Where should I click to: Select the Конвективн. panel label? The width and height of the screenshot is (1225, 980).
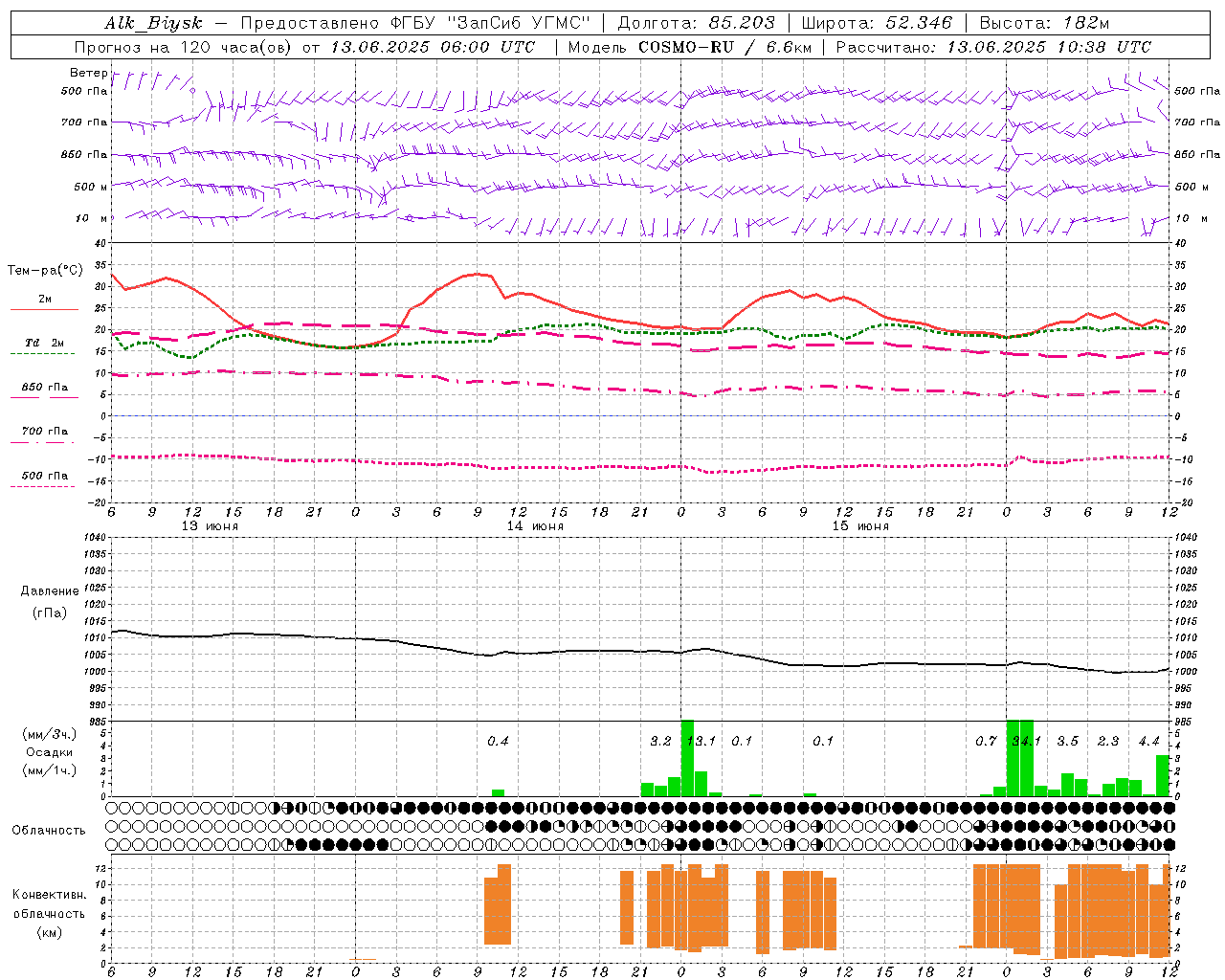click(50, 895)
